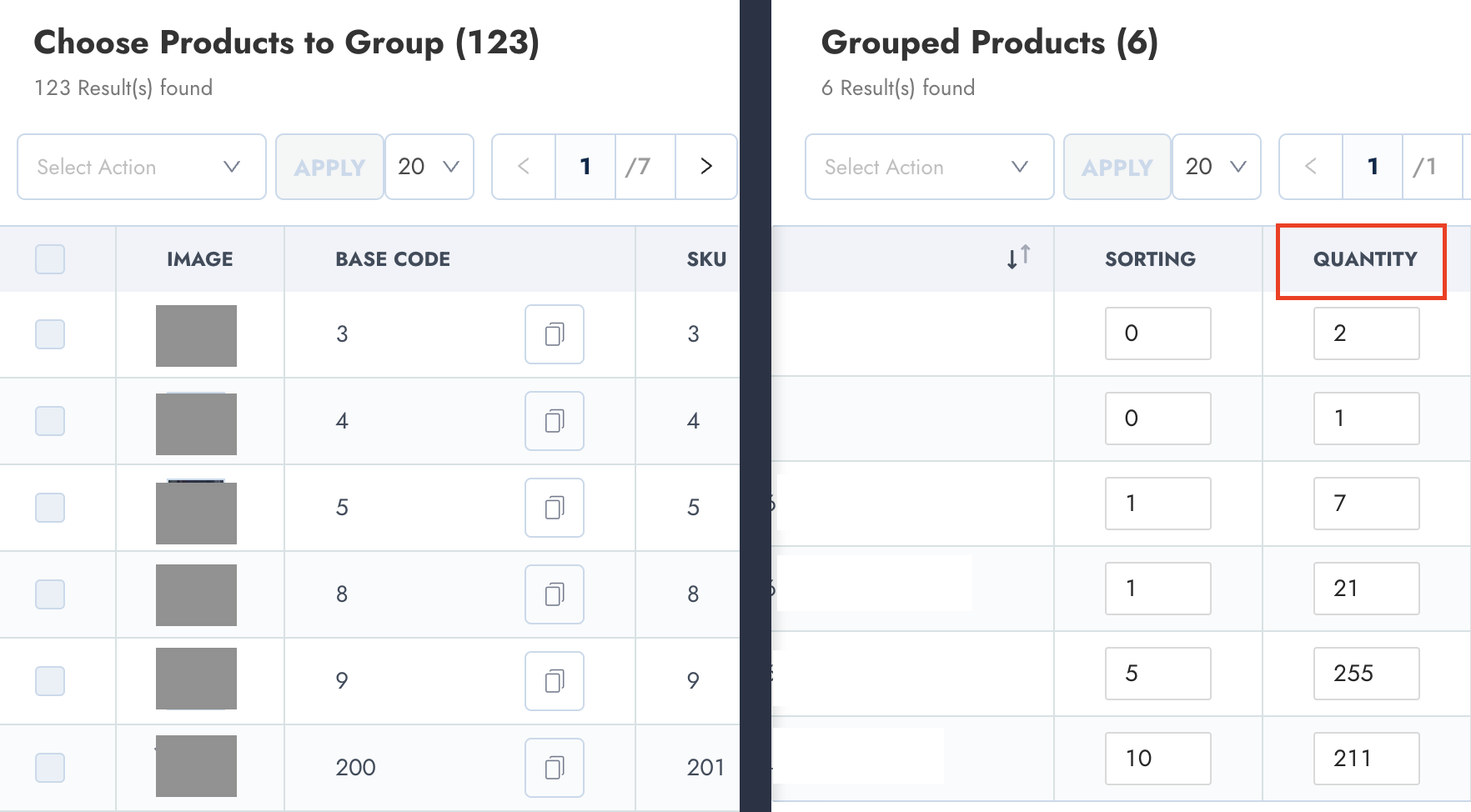The width and height of the screenshot is (1471, 812).
Task: Sort by the SORTING column header
Action: pyautogui.click(x=1150, y=259)
